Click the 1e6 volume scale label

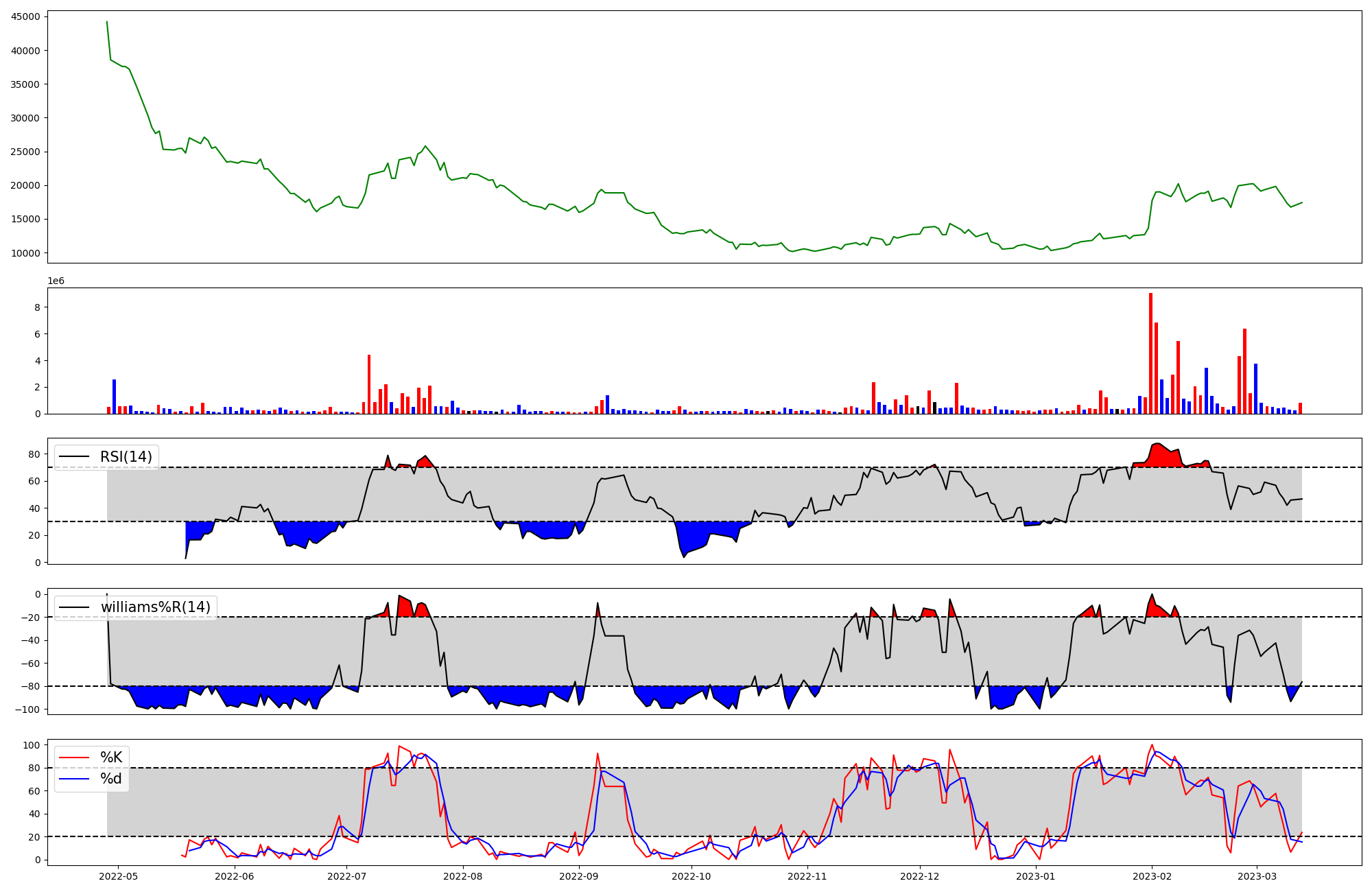[56, 281]
